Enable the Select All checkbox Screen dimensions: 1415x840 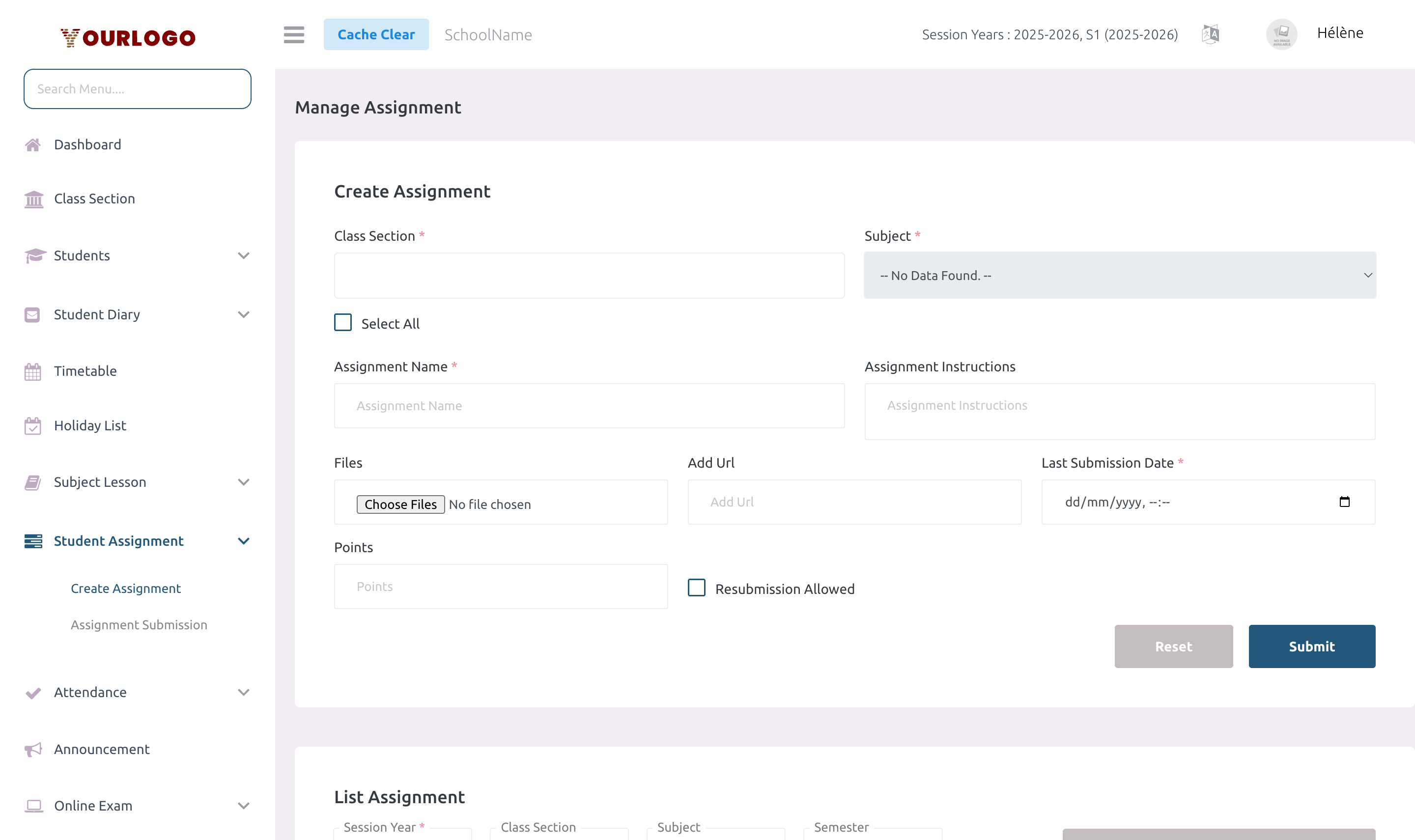343,322
